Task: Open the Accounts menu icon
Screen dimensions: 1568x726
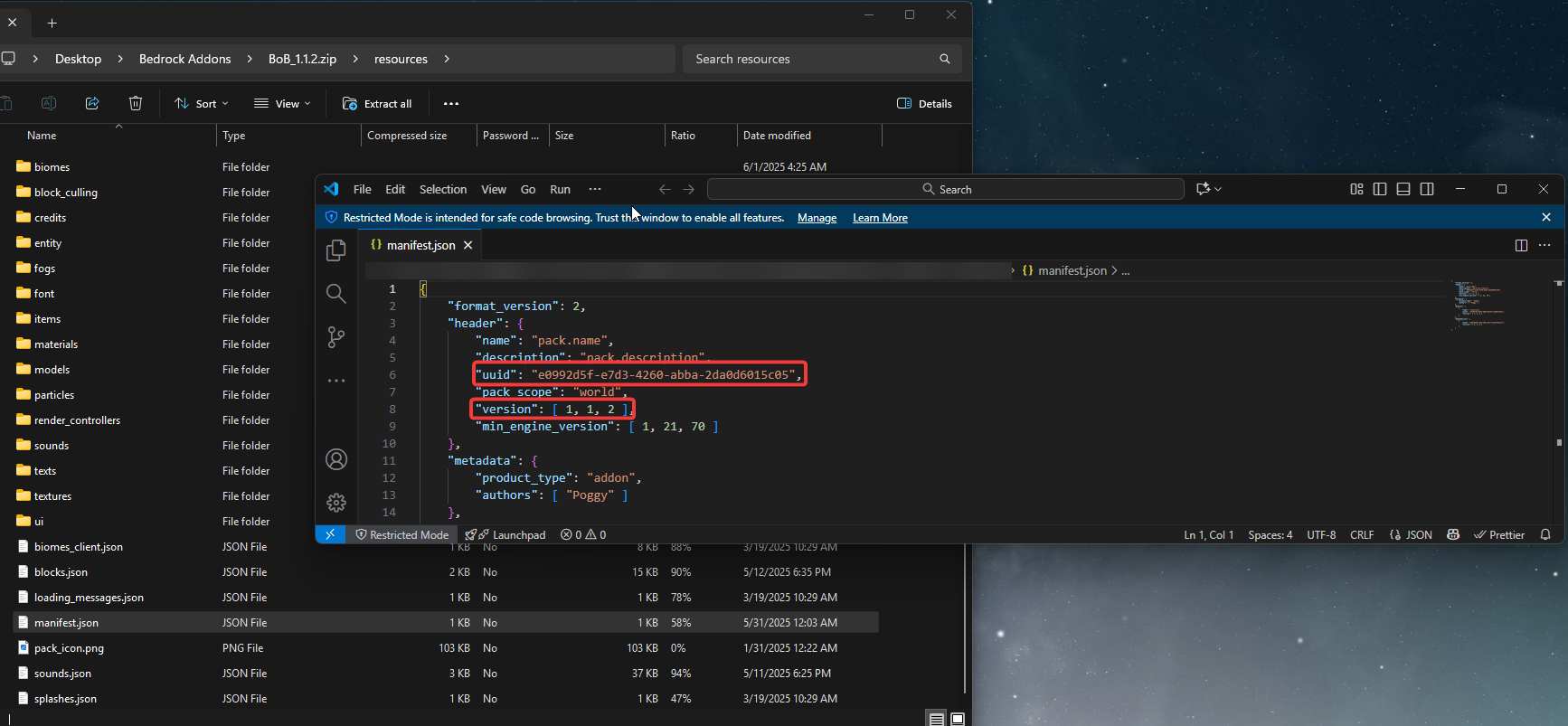Action: pos(335,459)
